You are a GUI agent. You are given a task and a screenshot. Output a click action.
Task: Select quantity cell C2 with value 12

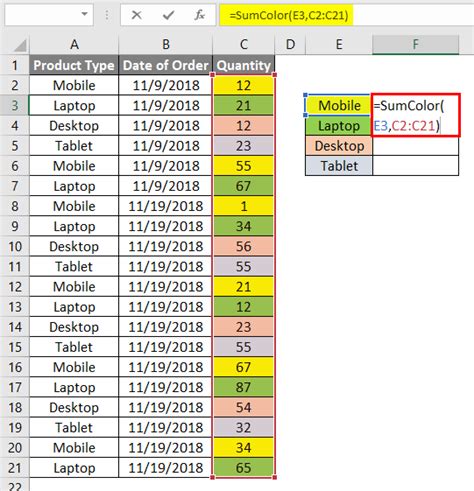click(x=244, y=85)
